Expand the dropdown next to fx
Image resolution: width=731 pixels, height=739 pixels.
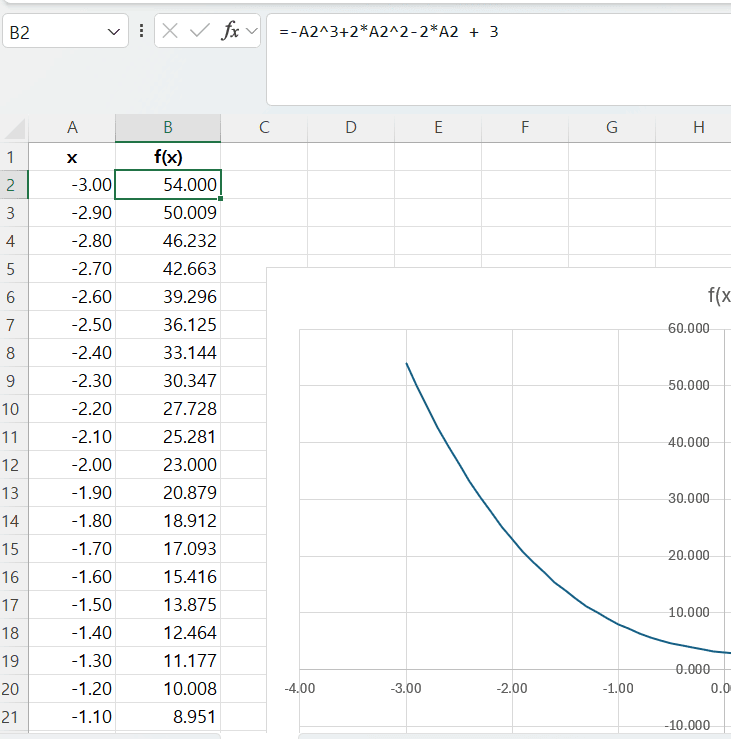coord(251,31)
